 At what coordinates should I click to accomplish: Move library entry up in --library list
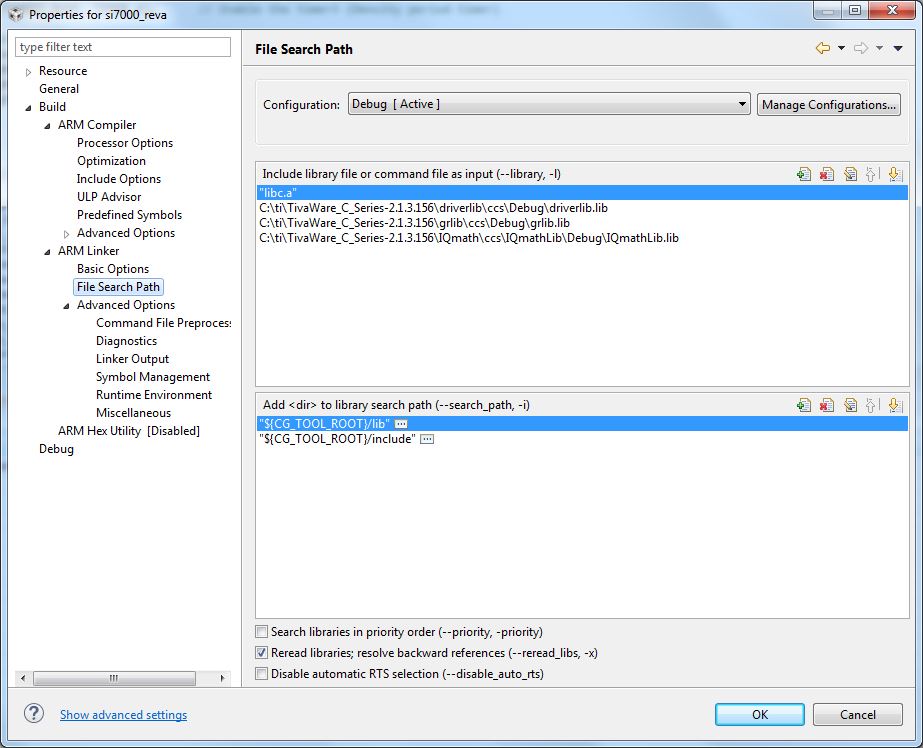coord(871,174)
